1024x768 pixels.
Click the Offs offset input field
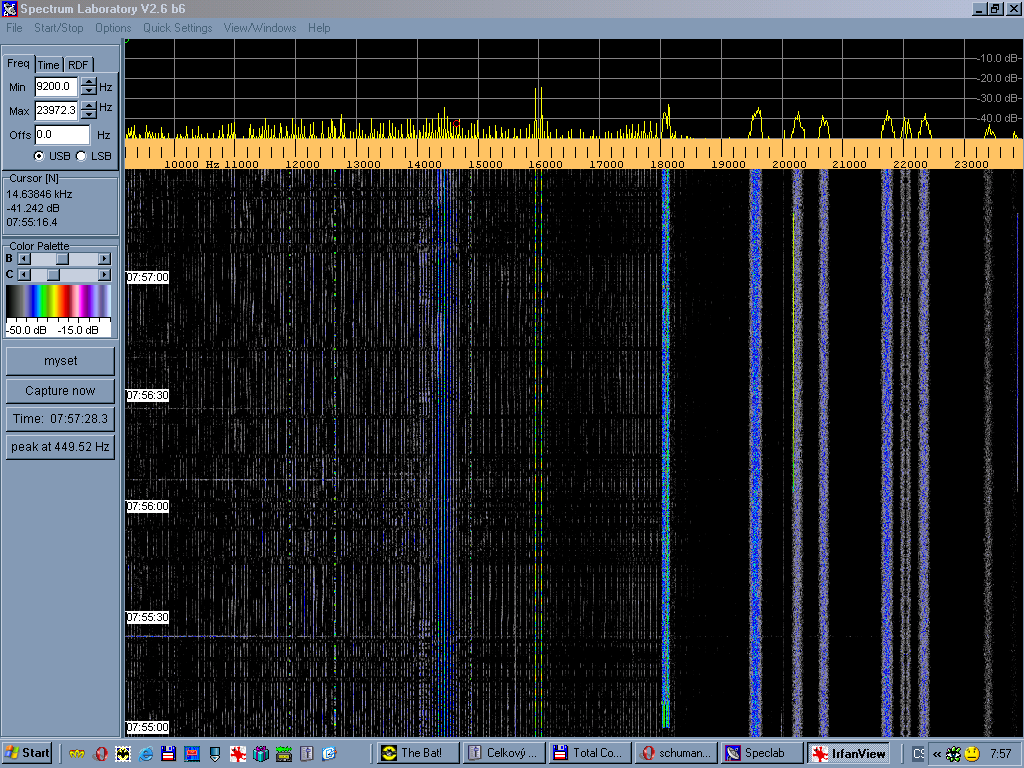(62, 135)
